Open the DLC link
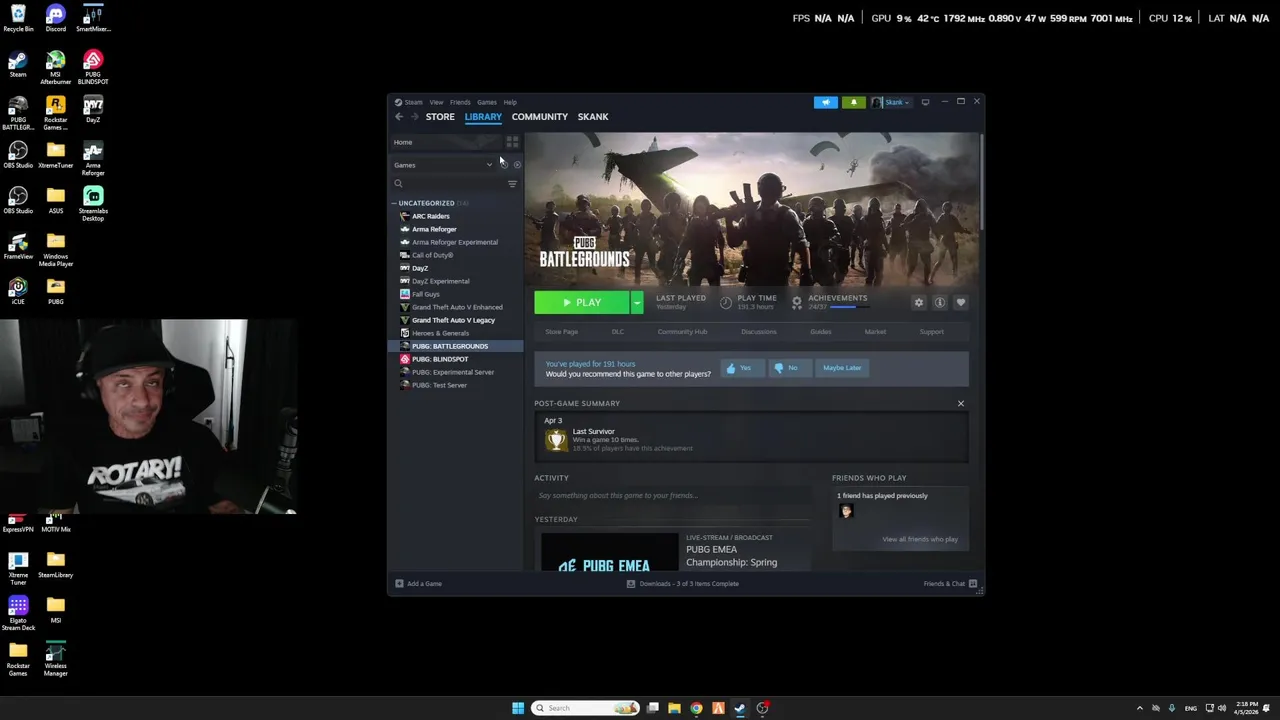 click(x=618, y=332)
